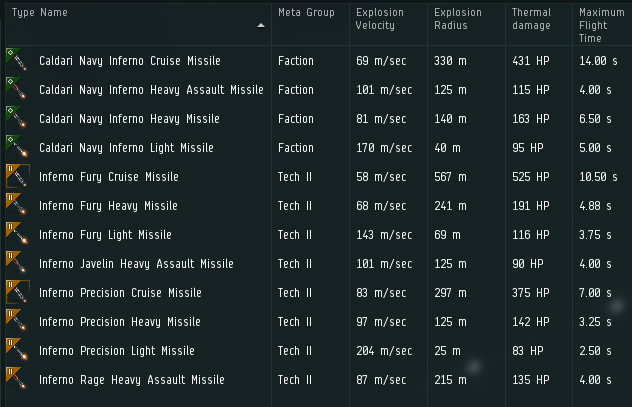The image size is (632, 407).
Task: Click the Caldari Navy Inferno Cruise Missile icon
Action: [x=17, y=60]
